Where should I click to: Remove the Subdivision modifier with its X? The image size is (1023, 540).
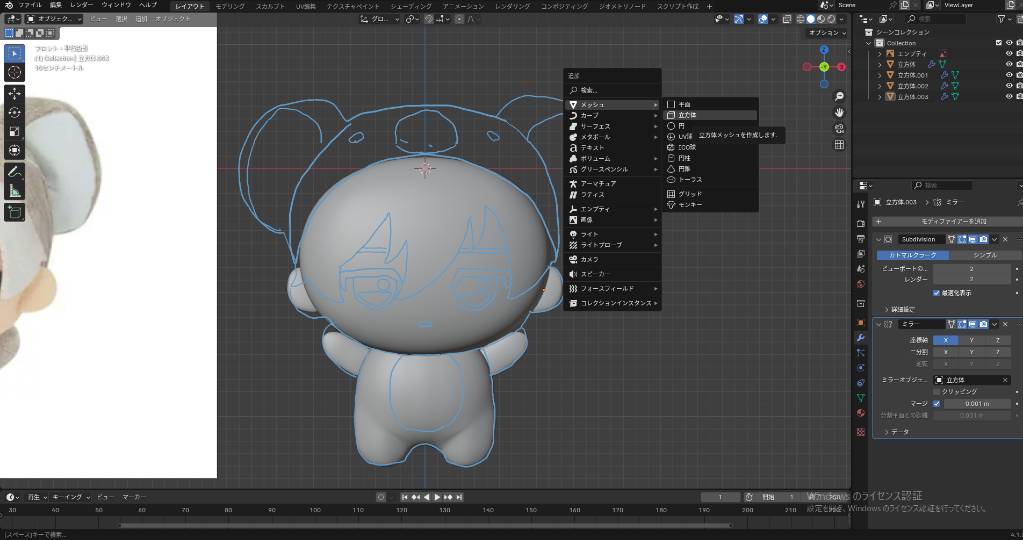1005,239
